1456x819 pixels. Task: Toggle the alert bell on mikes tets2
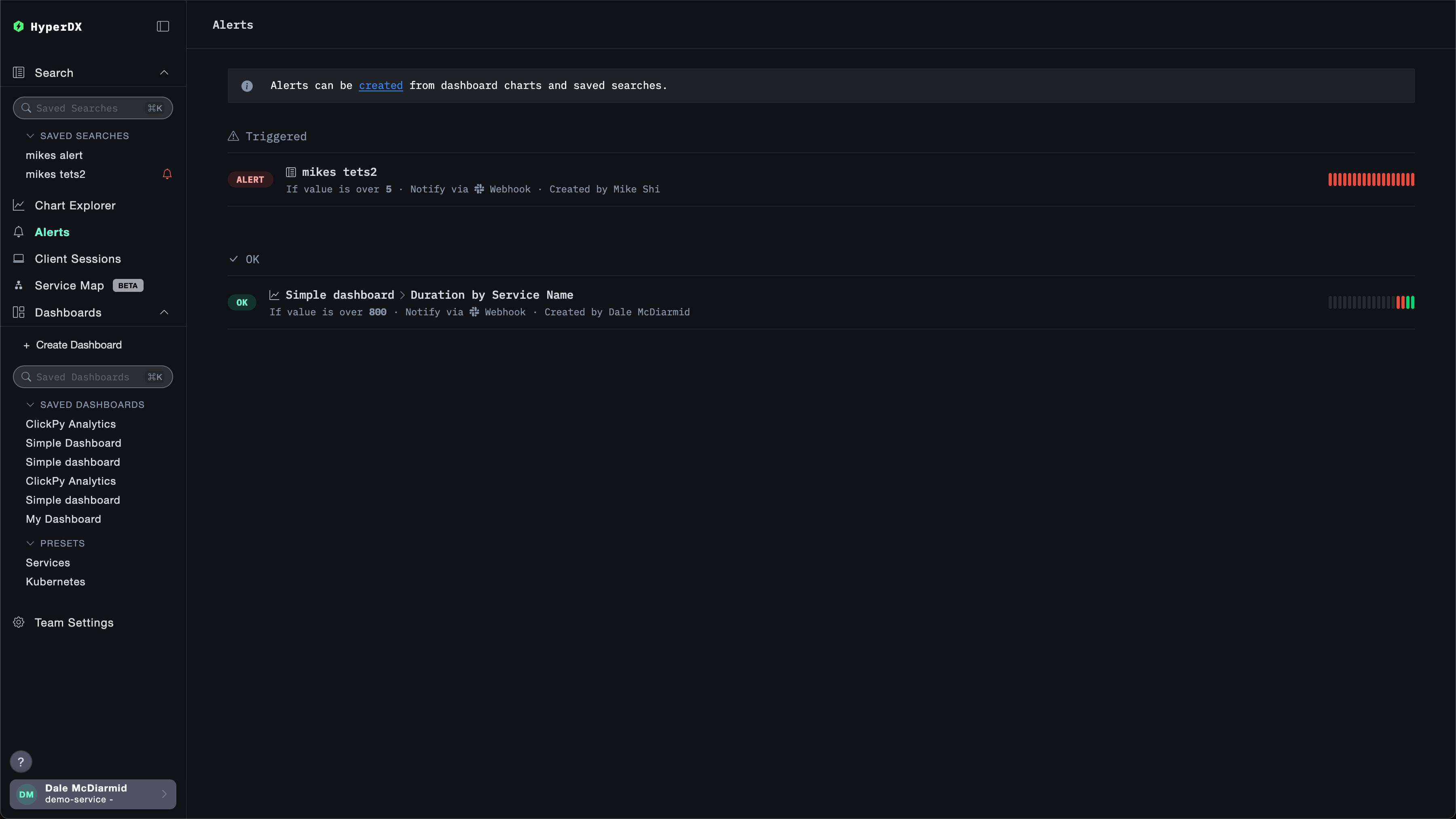coord(167,174)
